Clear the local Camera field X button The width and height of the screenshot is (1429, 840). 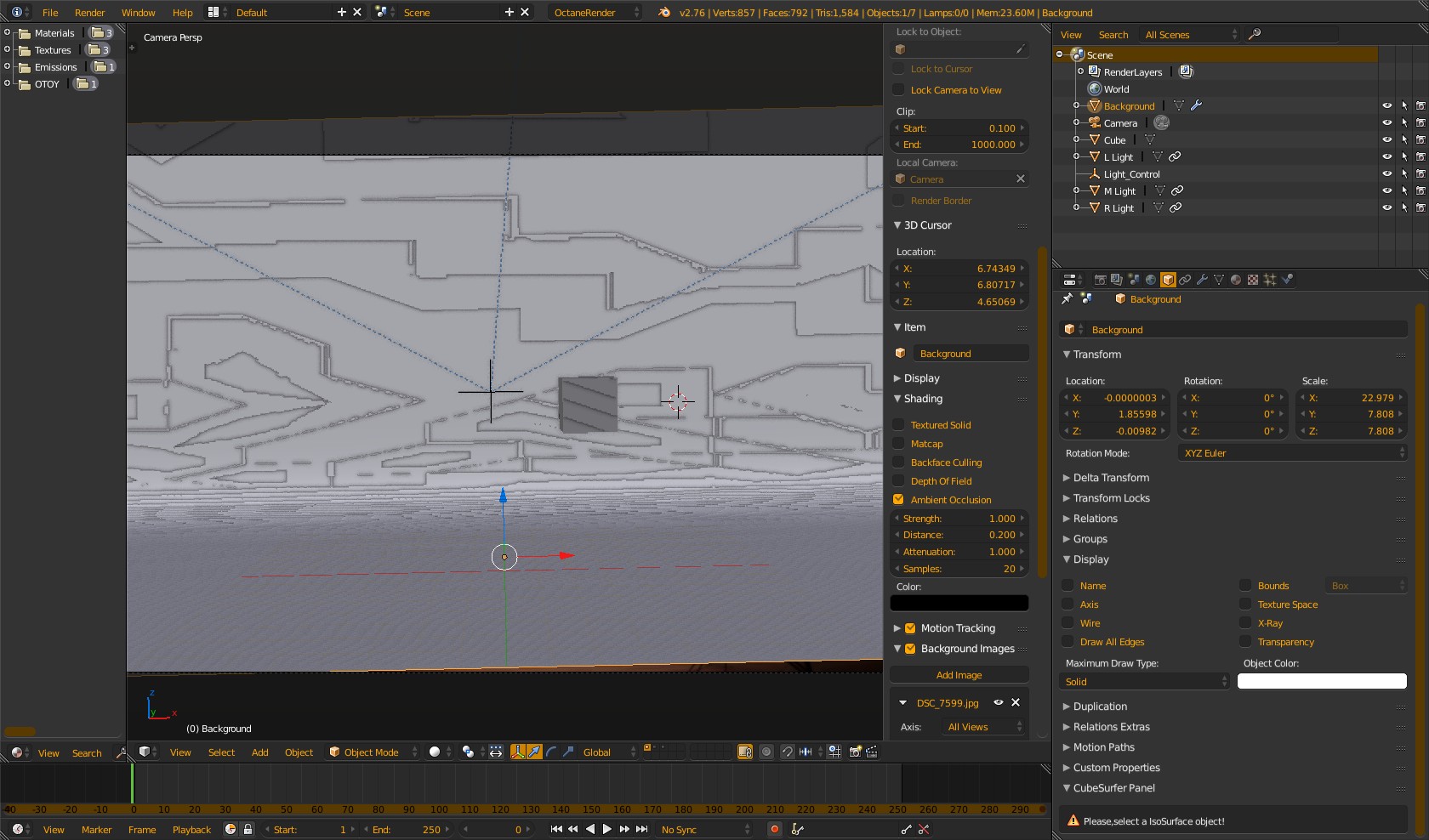point(1021,179)
